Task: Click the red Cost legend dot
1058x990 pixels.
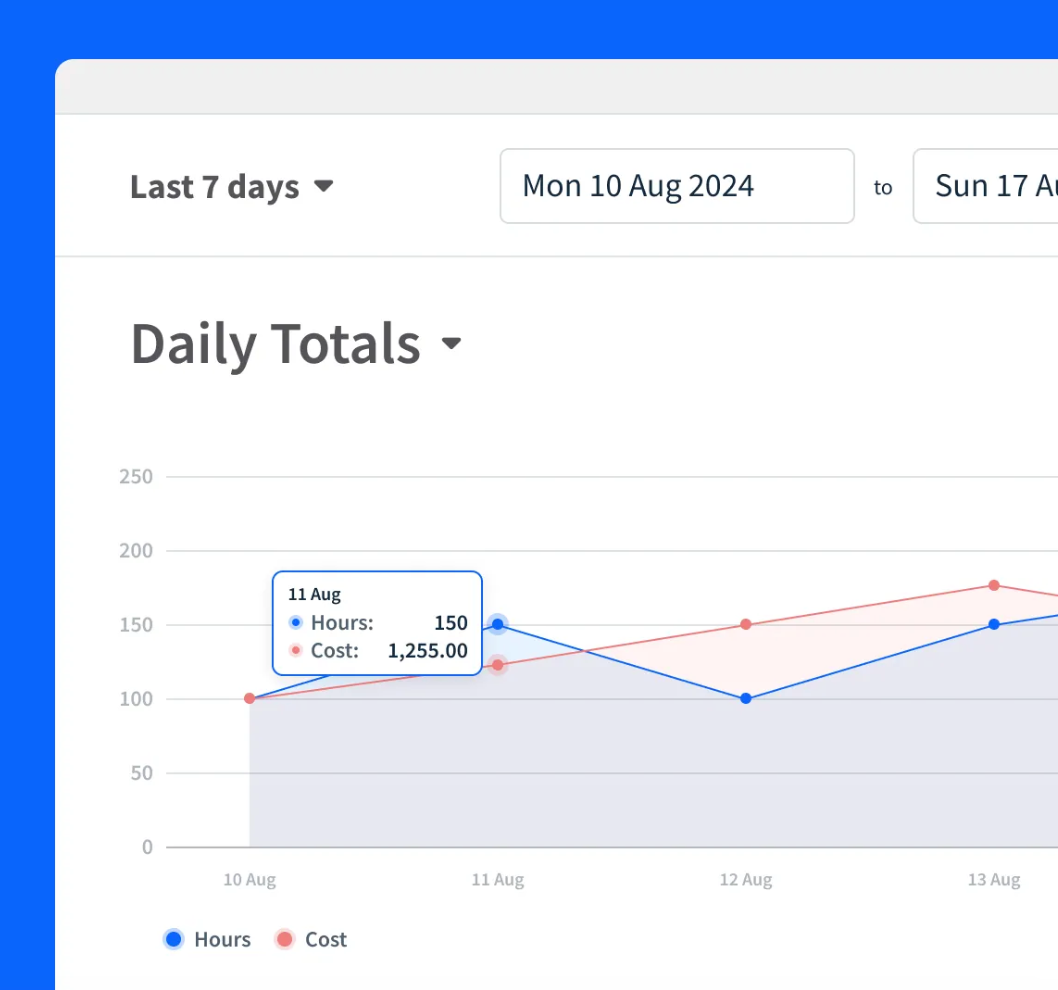Action: [x=285, y=939]
